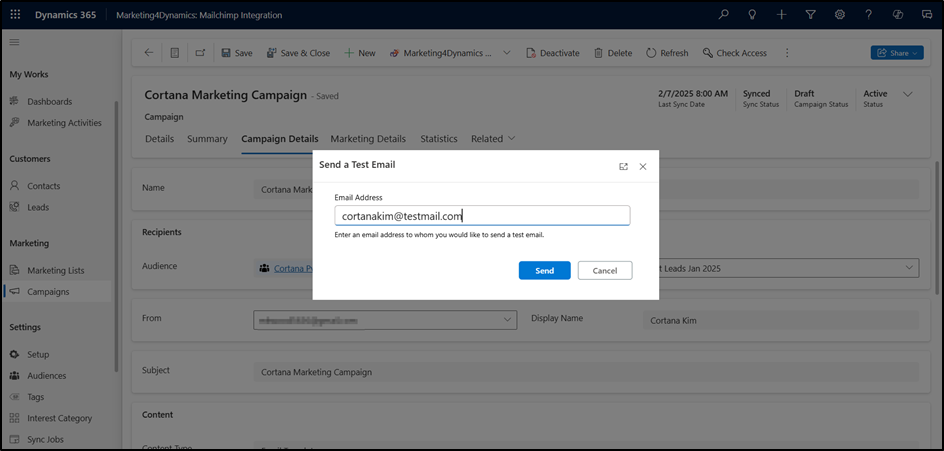
Task: Click the Share button
Action: [896, 53]
